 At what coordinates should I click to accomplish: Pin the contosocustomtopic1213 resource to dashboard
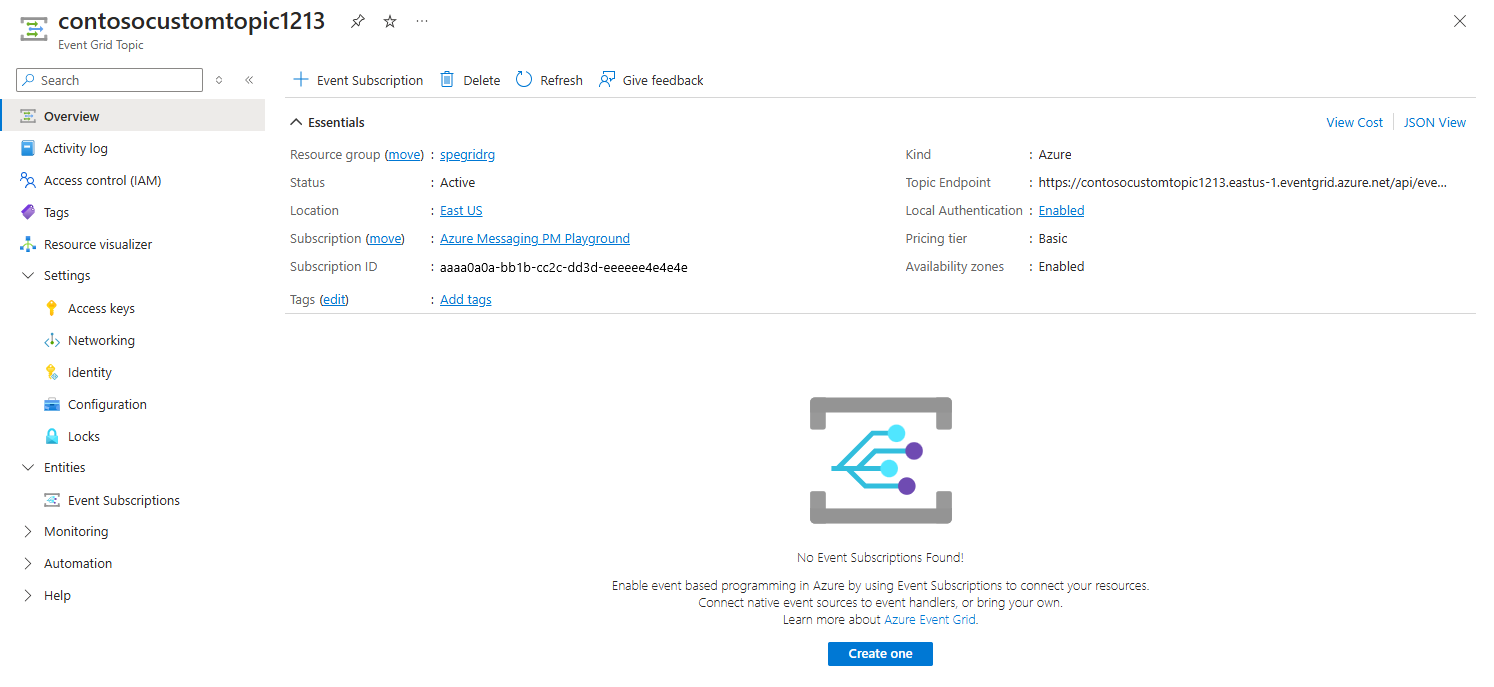358,21
